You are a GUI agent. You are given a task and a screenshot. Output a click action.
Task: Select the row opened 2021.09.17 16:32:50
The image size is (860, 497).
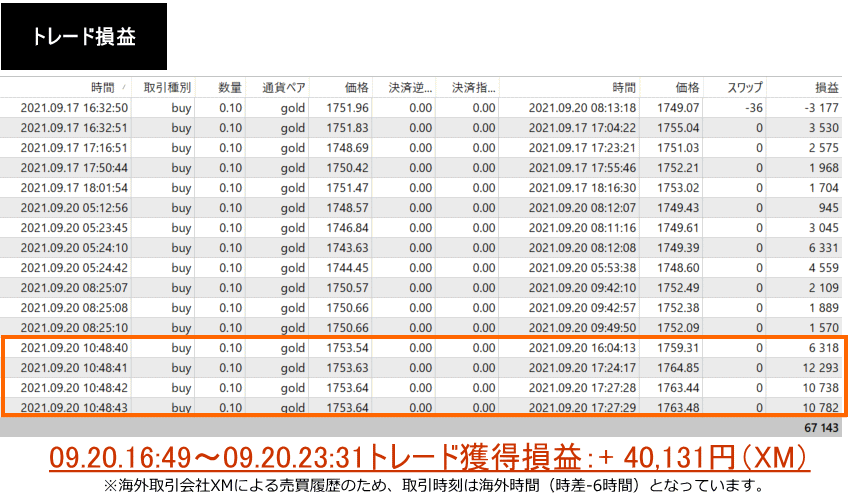pyautogui.click(x=74, y=108)
